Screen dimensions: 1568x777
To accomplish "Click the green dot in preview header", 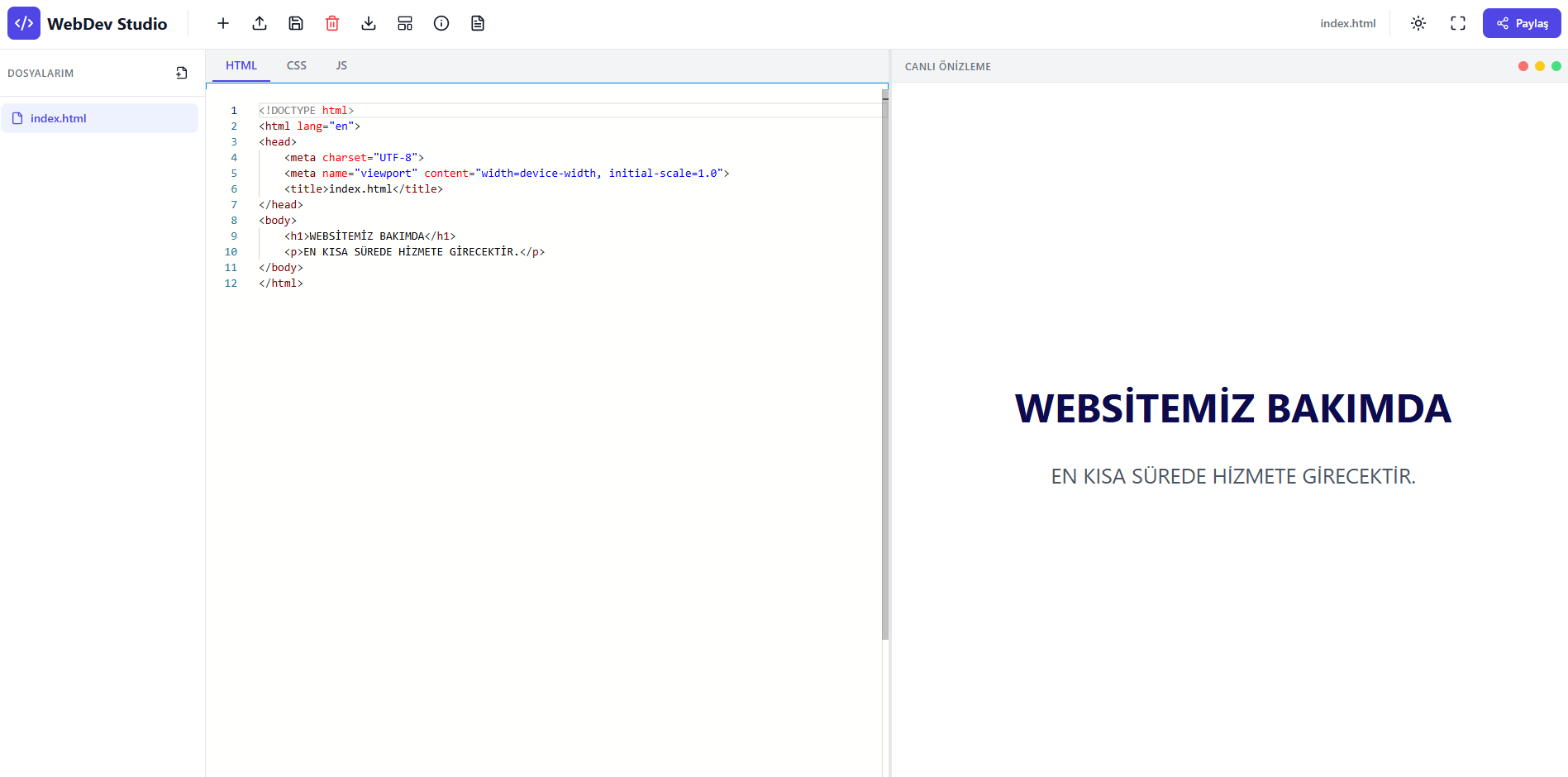I will click(x=1556, y=66).
